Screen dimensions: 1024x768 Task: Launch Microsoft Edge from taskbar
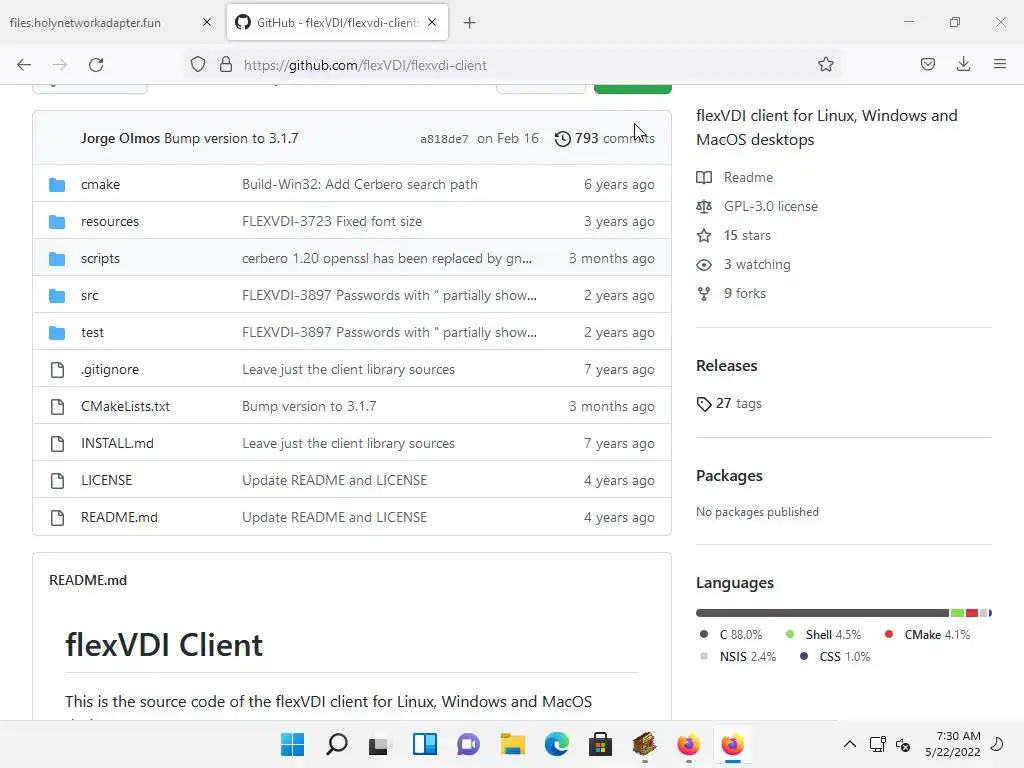[556, 744]
